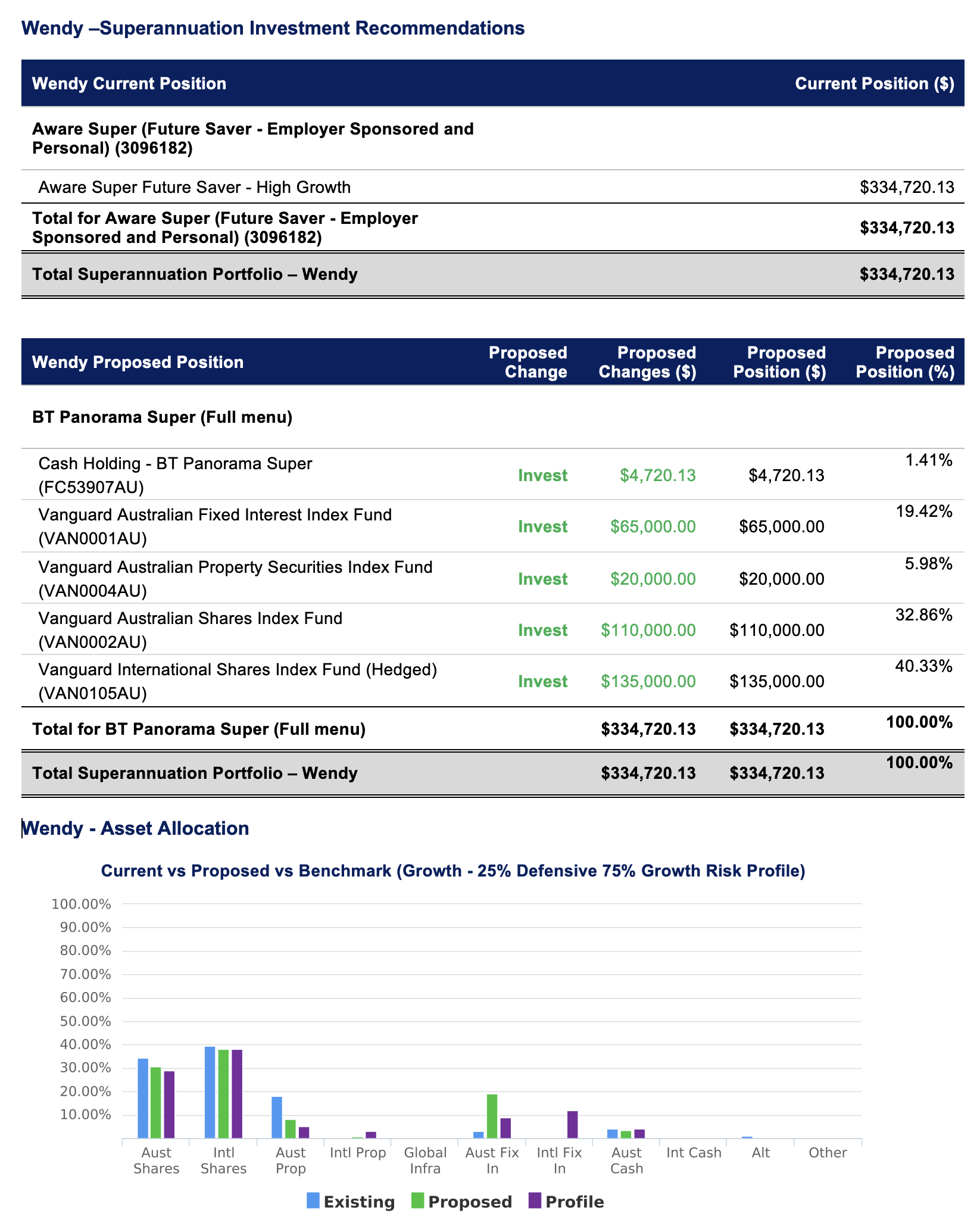This screenshot has height=1229, width=980.
Task: Click Invest in the Cash Holding row
Action: click(542, 475)
